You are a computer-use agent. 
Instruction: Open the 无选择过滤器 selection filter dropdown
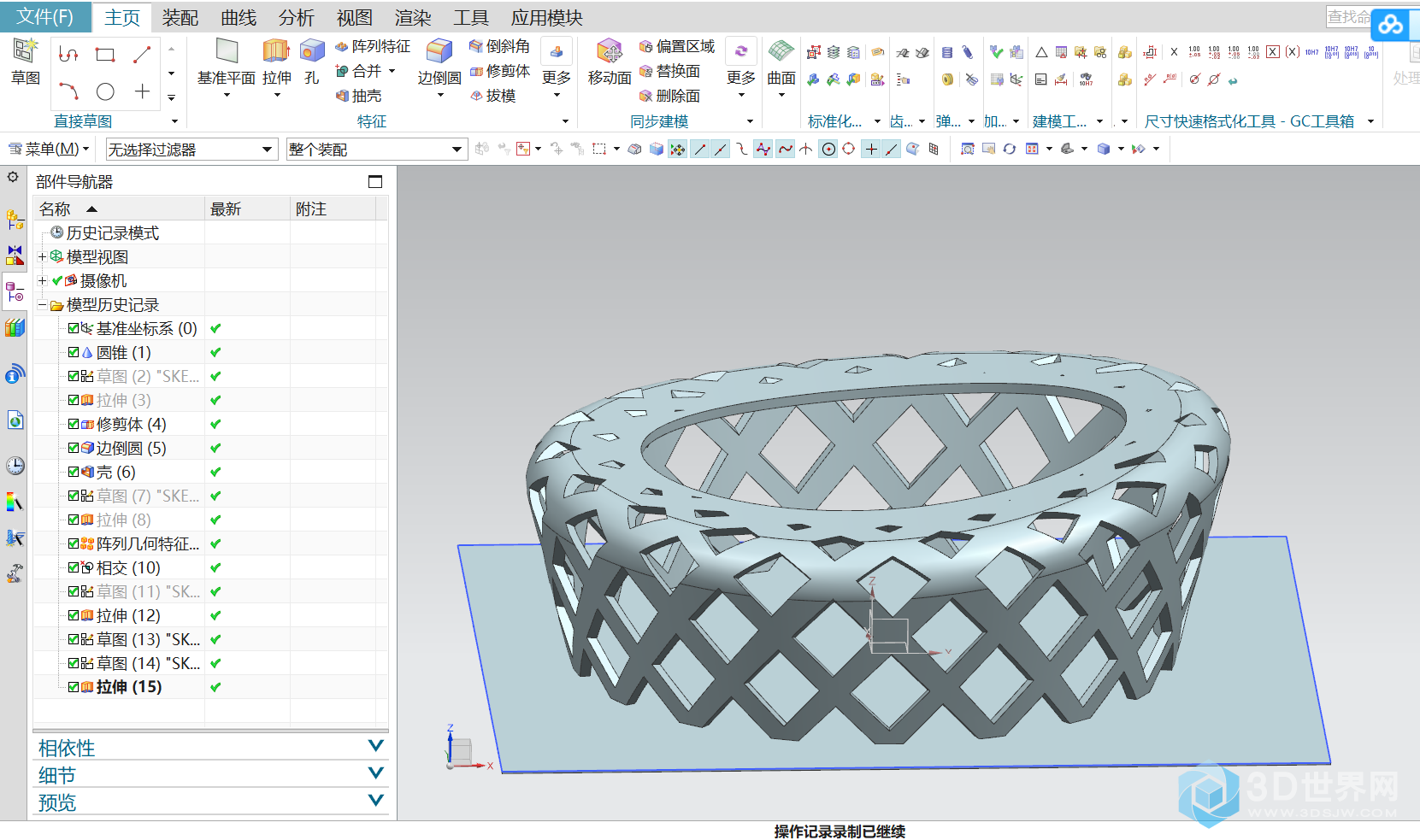pyautogui.click(x=191, y=150)
